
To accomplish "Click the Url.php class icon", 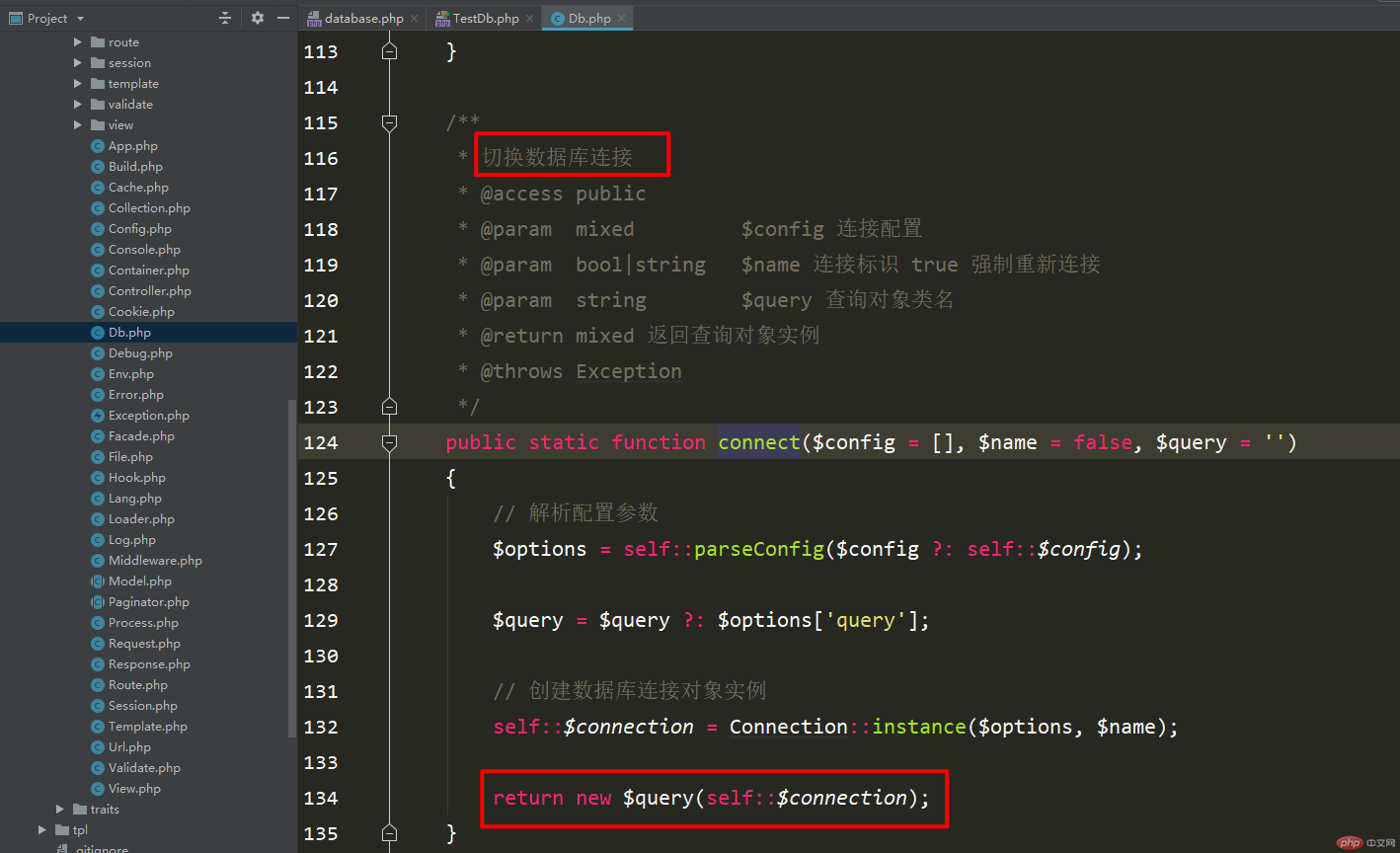I will 98,747.
